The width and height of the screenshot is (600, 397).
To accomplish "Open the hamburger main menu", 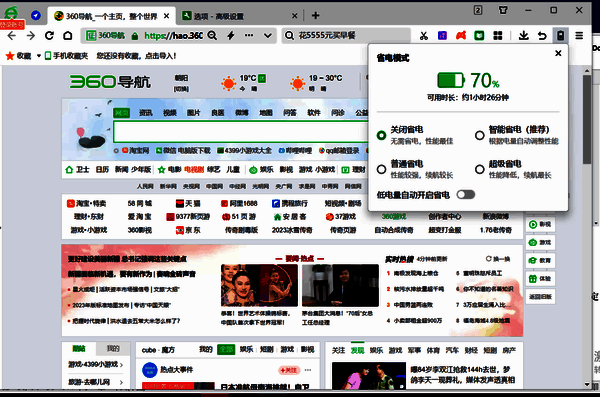I will click(x=579, y=36).
